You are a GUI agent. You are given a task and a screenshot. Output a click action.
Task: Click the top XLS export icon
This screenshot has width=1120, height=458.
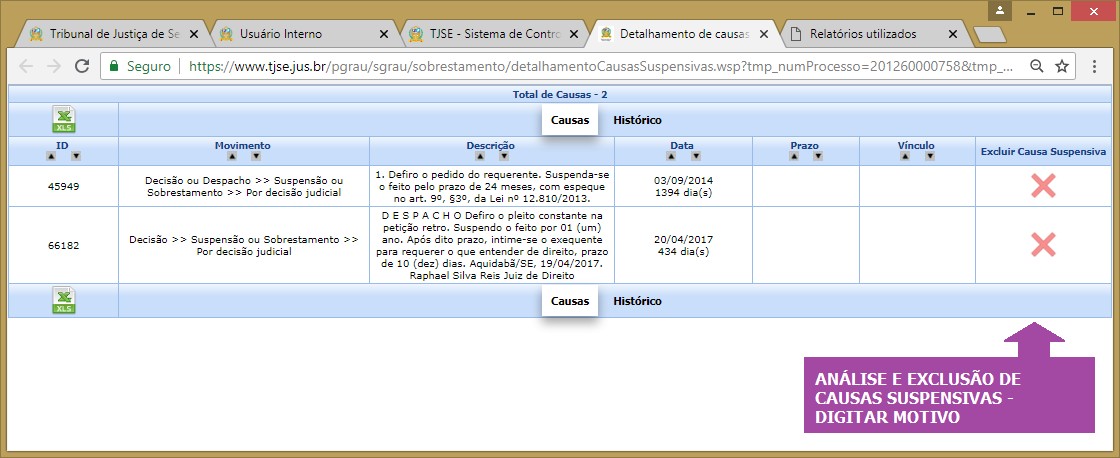(x=63, y=120)
